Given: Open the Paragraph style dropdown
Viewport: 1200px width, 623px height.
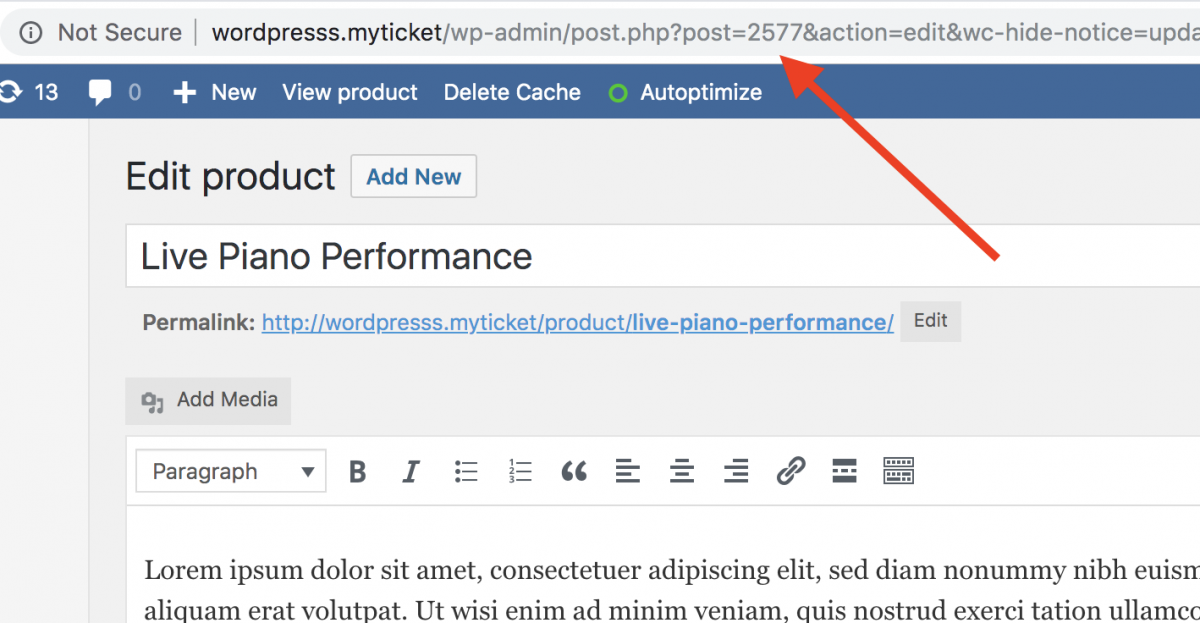Looking at the screenshot, I should [230, 470].
